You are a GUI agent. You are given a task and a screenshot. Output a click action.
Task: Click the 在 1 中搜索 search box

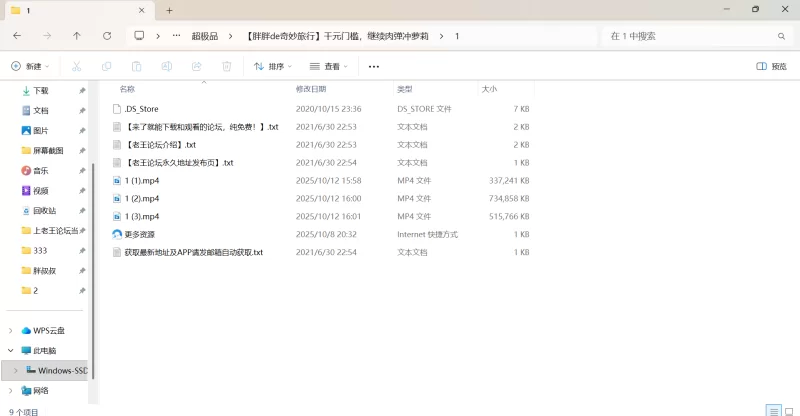(x=690, y=36)
